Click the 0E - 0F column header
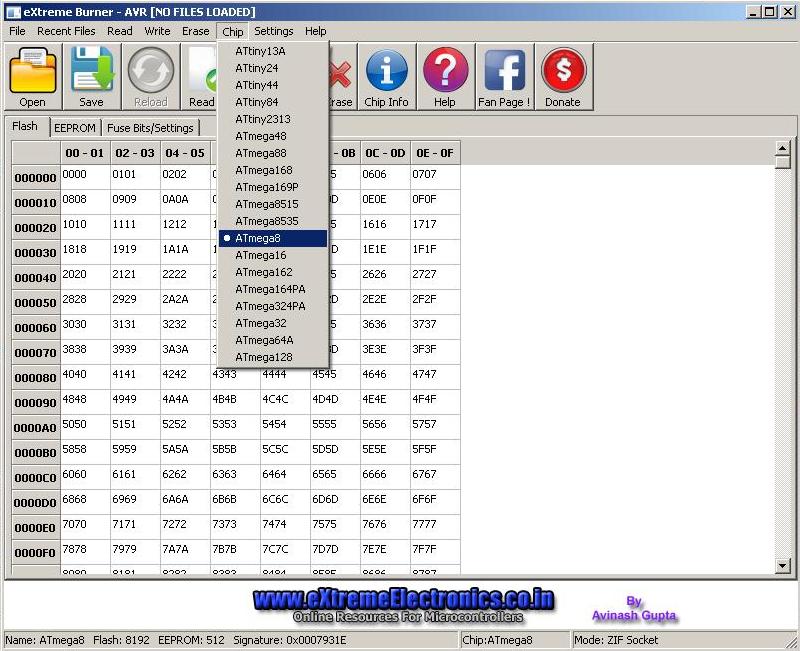The image size is (800, 651). point(435,153)
